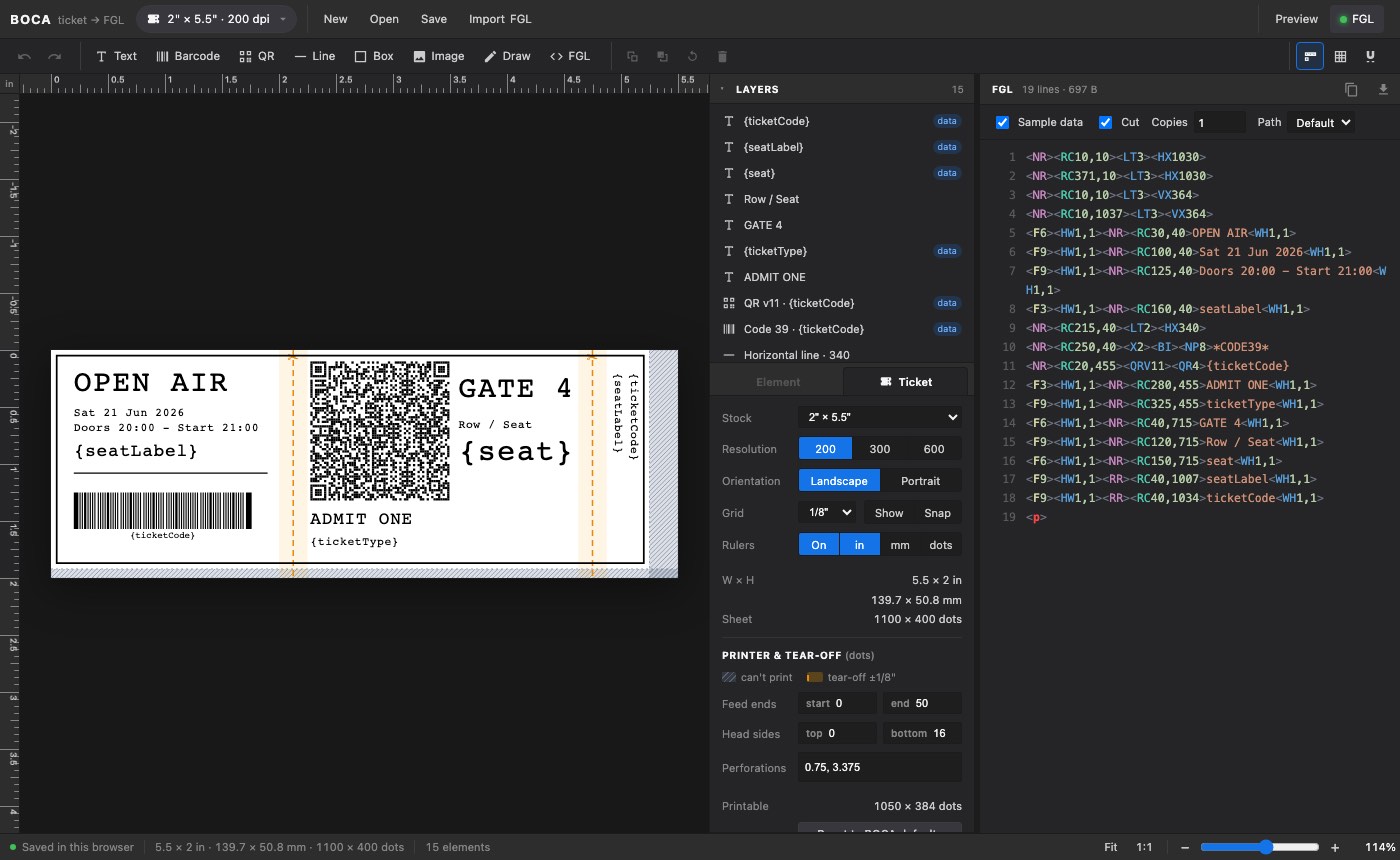Open the Preview view
This screenshot has width=1400, height=860.
coord(1296,19)
